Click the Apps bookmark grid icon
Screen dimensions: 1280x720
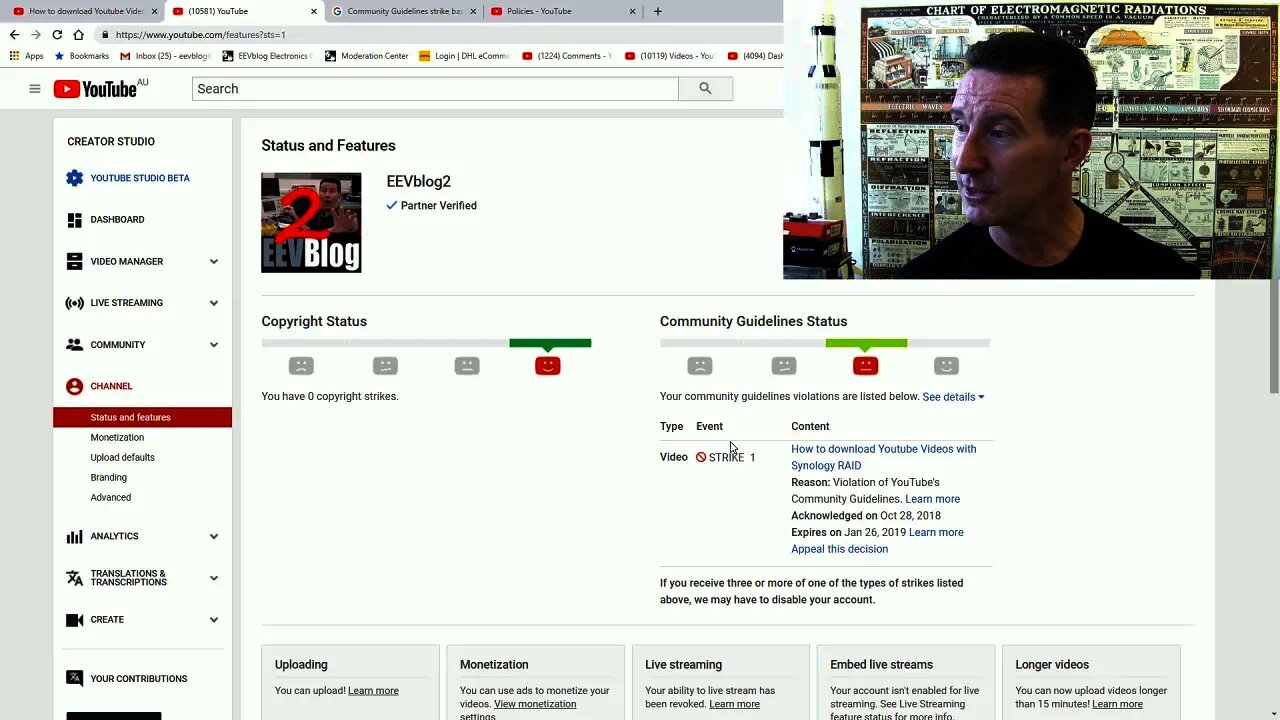(14, 56)
